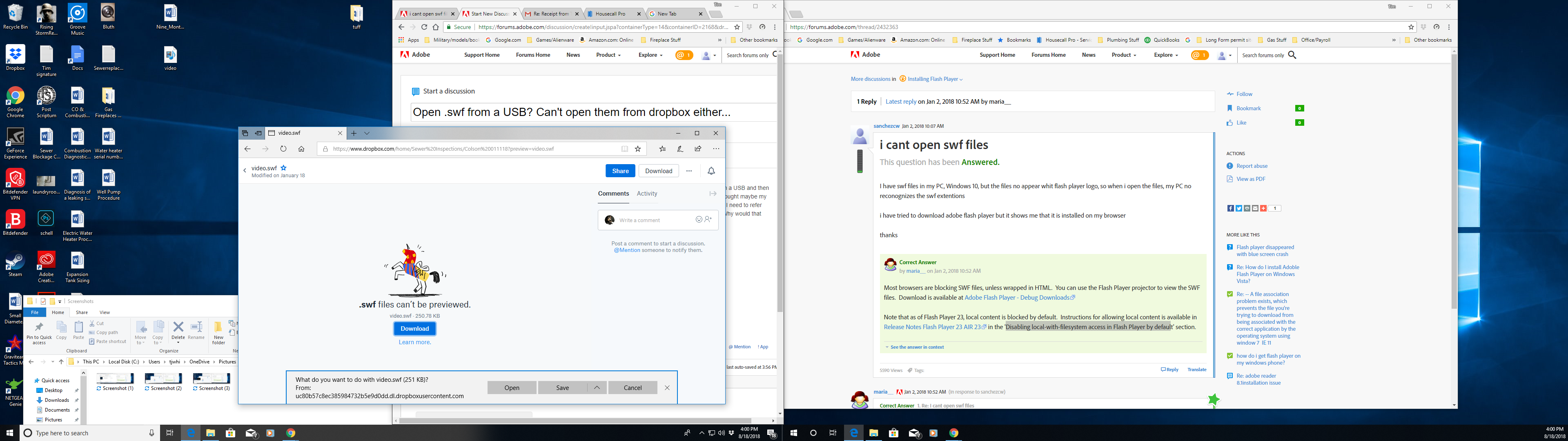
Task: Click Task View button in left taskbar
Action: coord(170,433)
